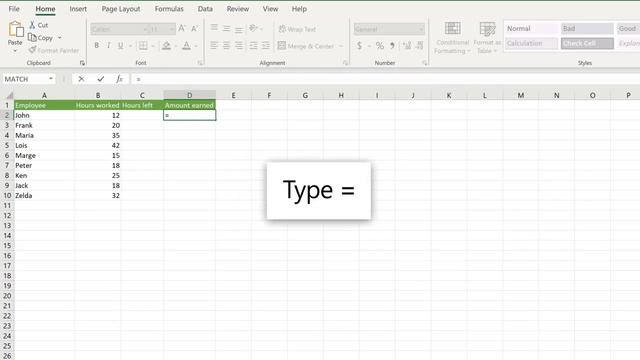
Task: Toggle Underline formatting
Action: click(120, 45)
